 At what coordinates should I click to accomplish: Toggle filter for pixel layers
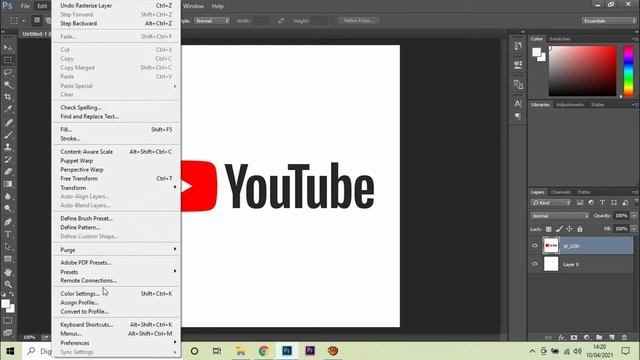(x=580, y=202)
